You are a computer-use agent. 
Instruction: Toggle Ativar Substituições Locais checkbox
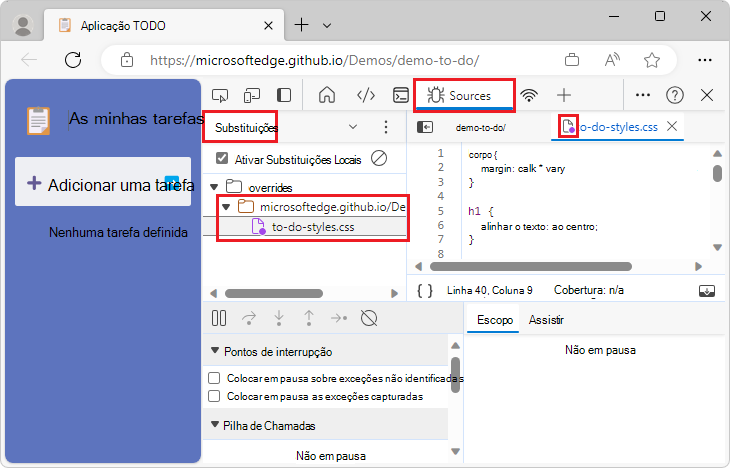click(x=222, y=158)
